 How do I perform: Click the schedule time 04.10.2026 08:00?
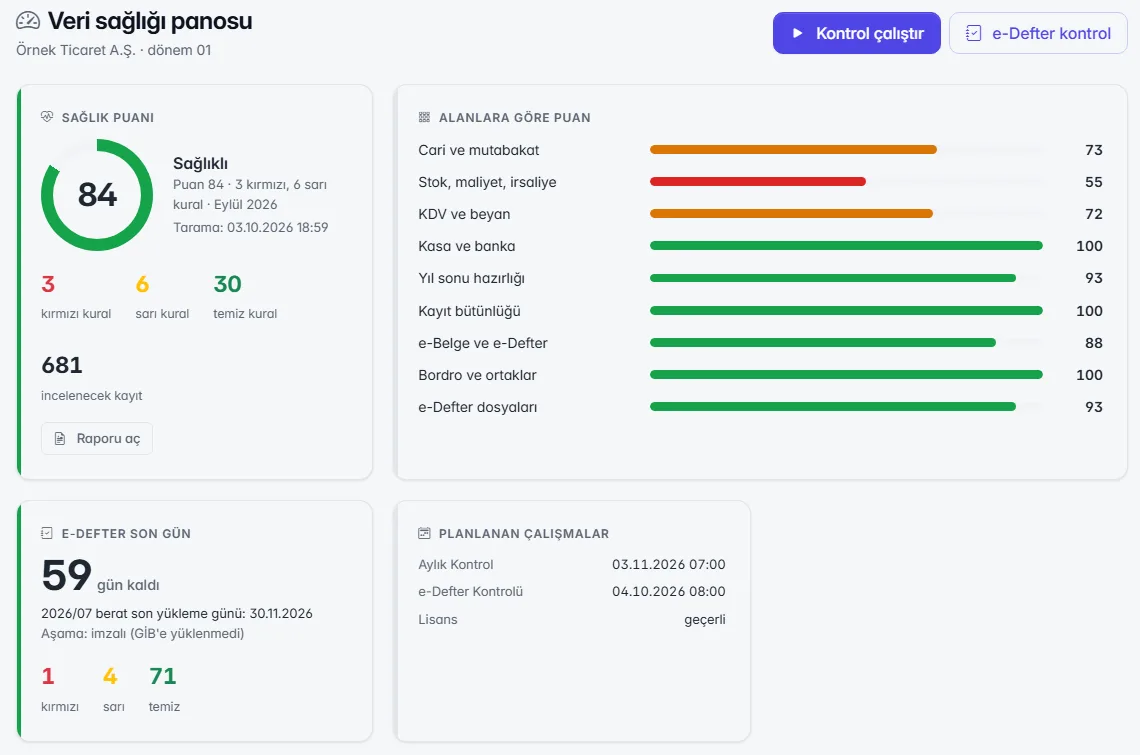click(x=669, y=591)
